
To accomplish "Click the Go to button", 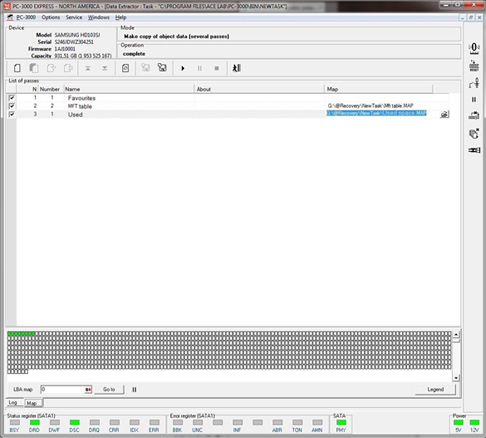I will tap(109, 389).
